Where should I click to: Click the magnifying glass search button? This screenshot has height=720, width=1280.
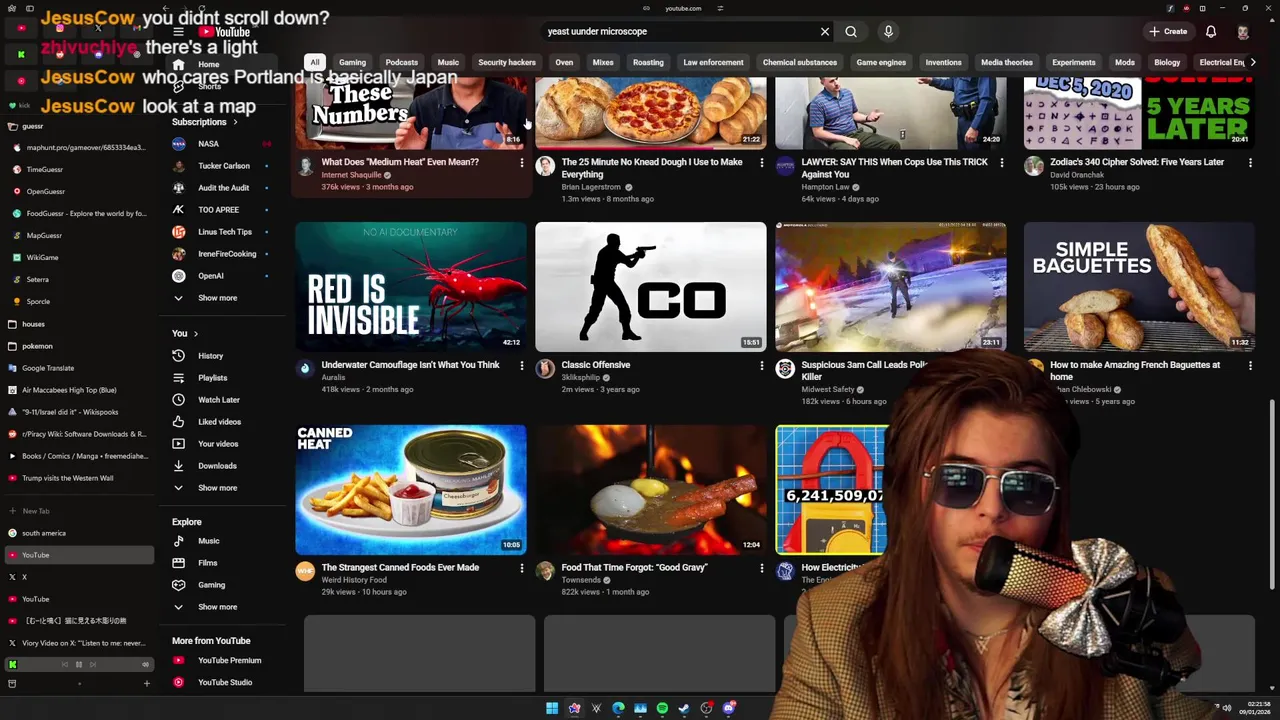(x=851, y=32)
